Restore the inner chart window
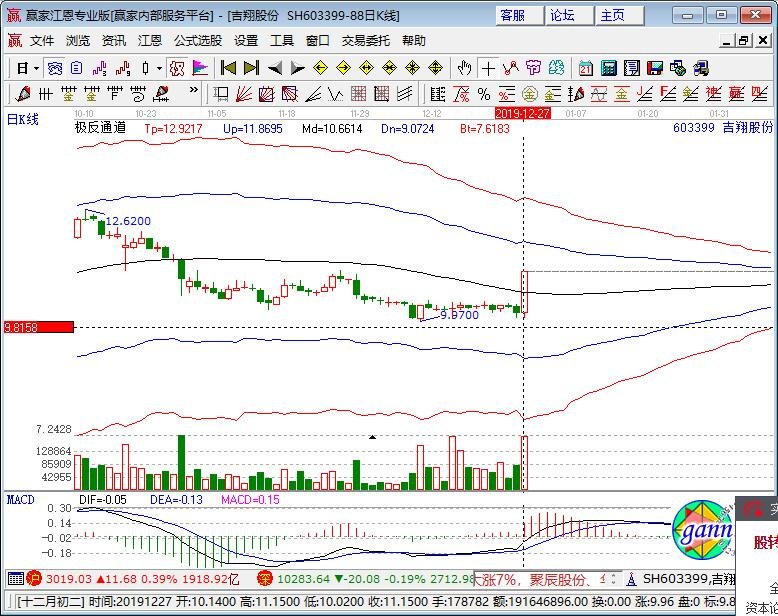The width and height of the screenshot is (778, 616). pos(744,41)
